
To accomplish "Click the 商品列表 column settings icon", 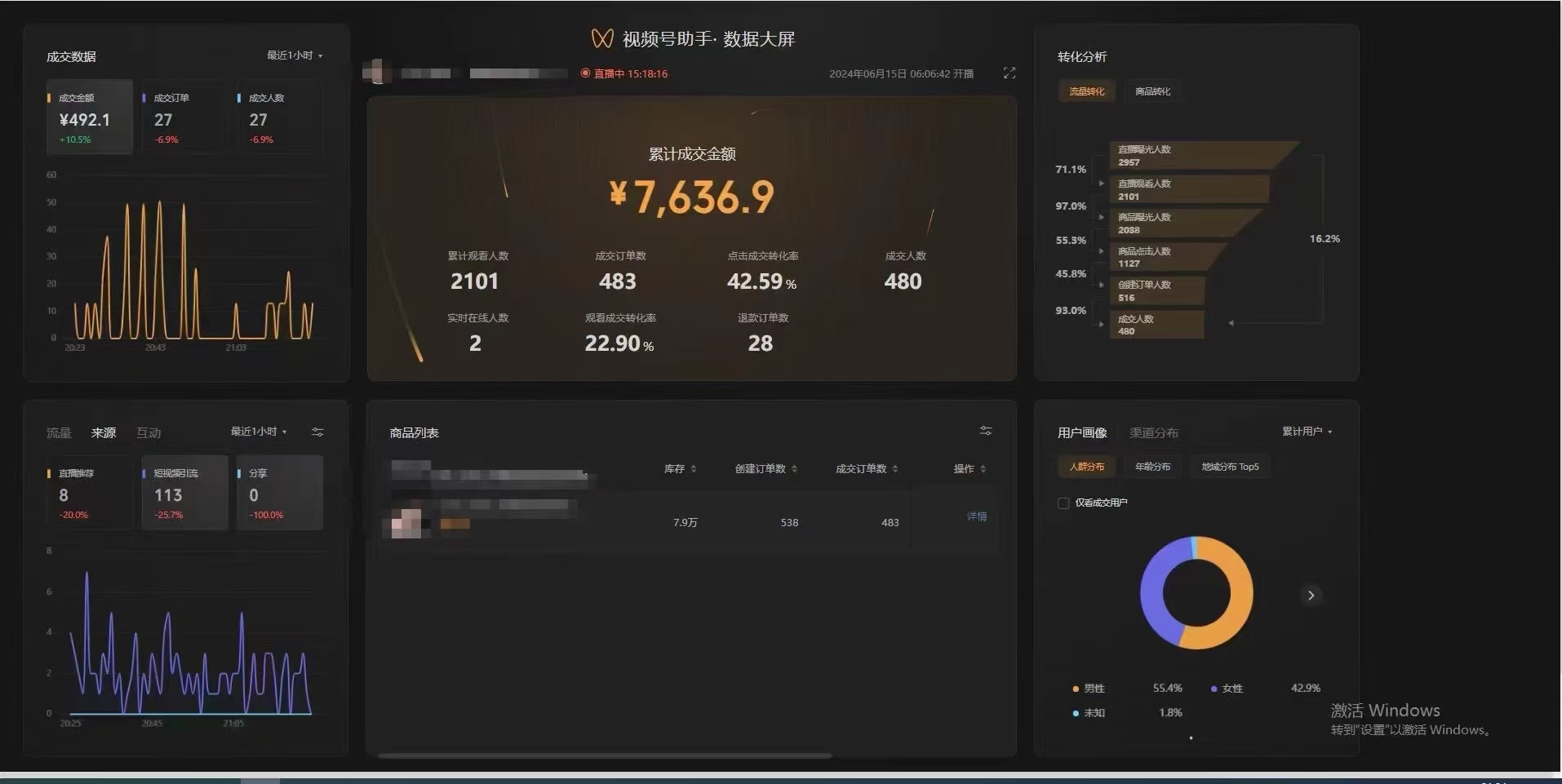I will point(986,431).
